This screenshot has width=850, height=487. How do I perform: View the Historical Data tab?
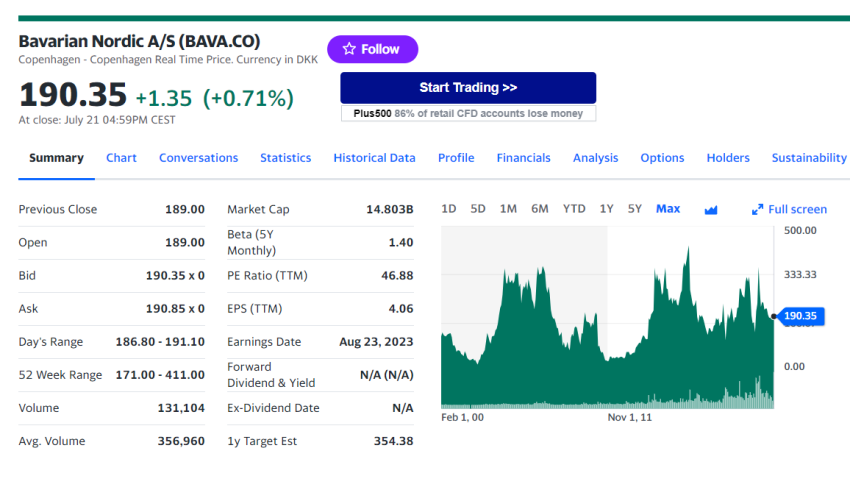pos(375,158)
